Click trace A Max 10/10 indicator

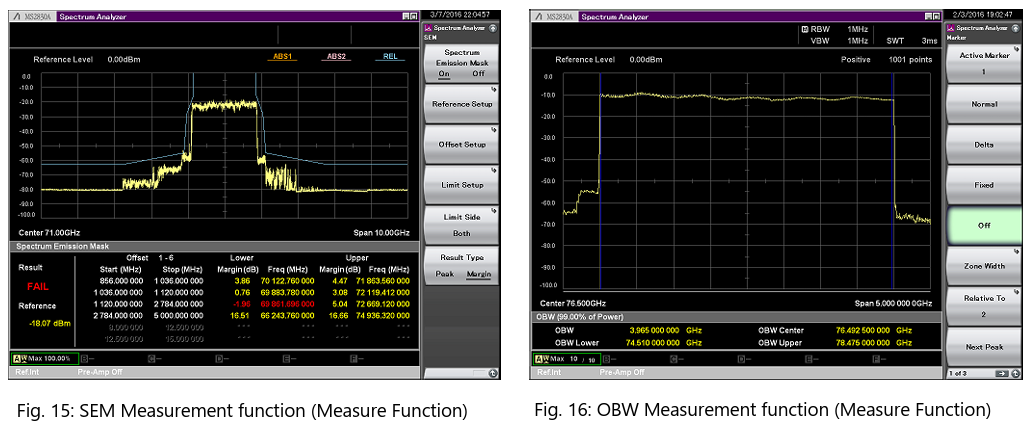567,358
